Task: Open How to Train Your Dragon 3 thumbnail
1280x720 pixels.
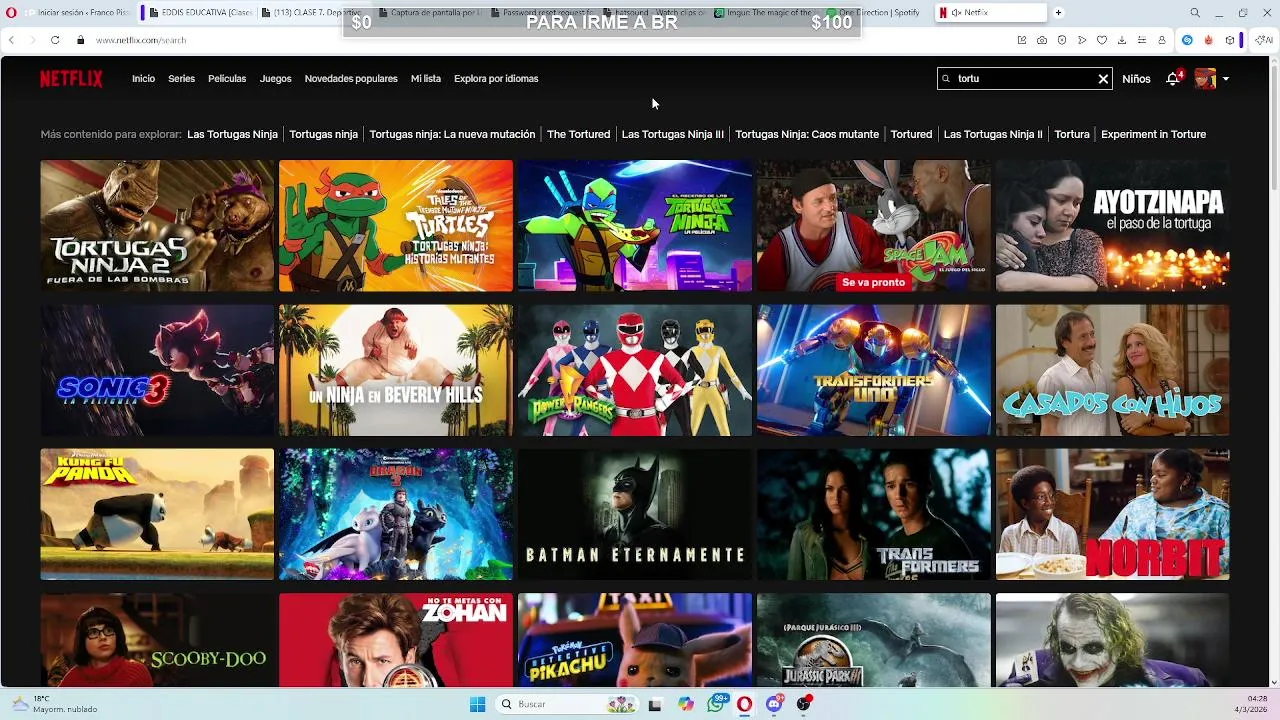Action: (396, 514)
